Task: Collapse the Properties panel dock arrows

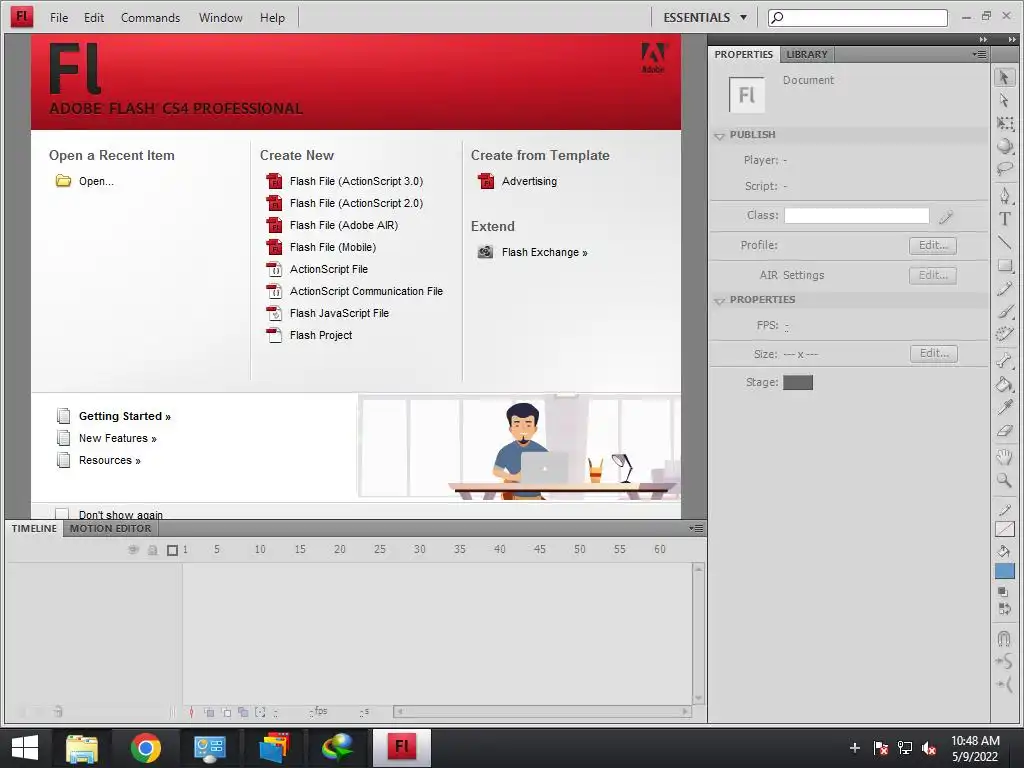Action: pyautogui.click(x=983, y=39)
